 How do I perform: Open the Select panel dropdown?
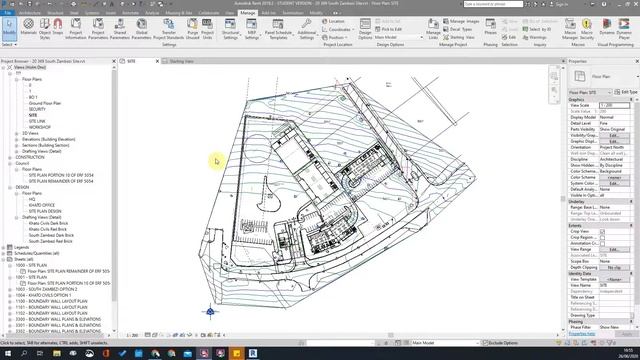[9, 44]
